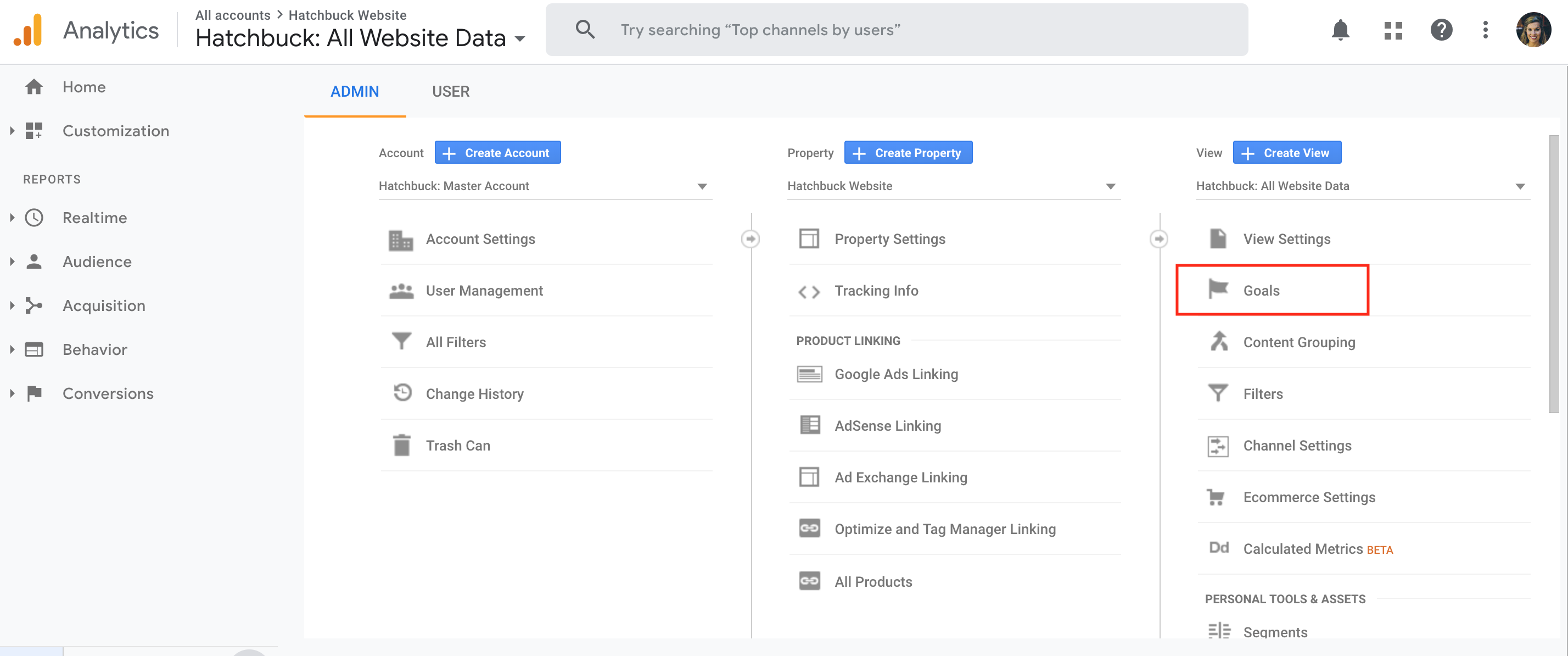Image resolution: width=1568 pixels, height=656 pixels.
Task: Expand the Customization sidebar section
Action: [x=12, y=130]
